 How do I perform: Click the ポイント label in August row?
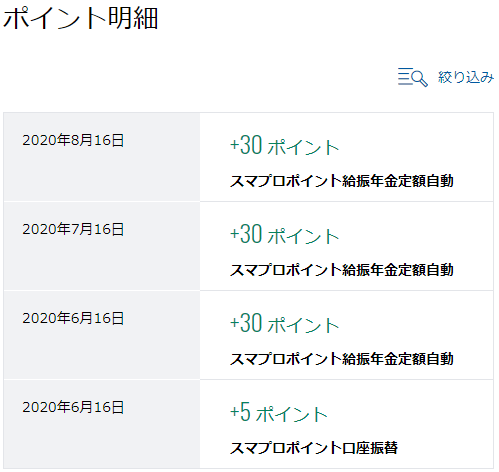pos(303,147)
